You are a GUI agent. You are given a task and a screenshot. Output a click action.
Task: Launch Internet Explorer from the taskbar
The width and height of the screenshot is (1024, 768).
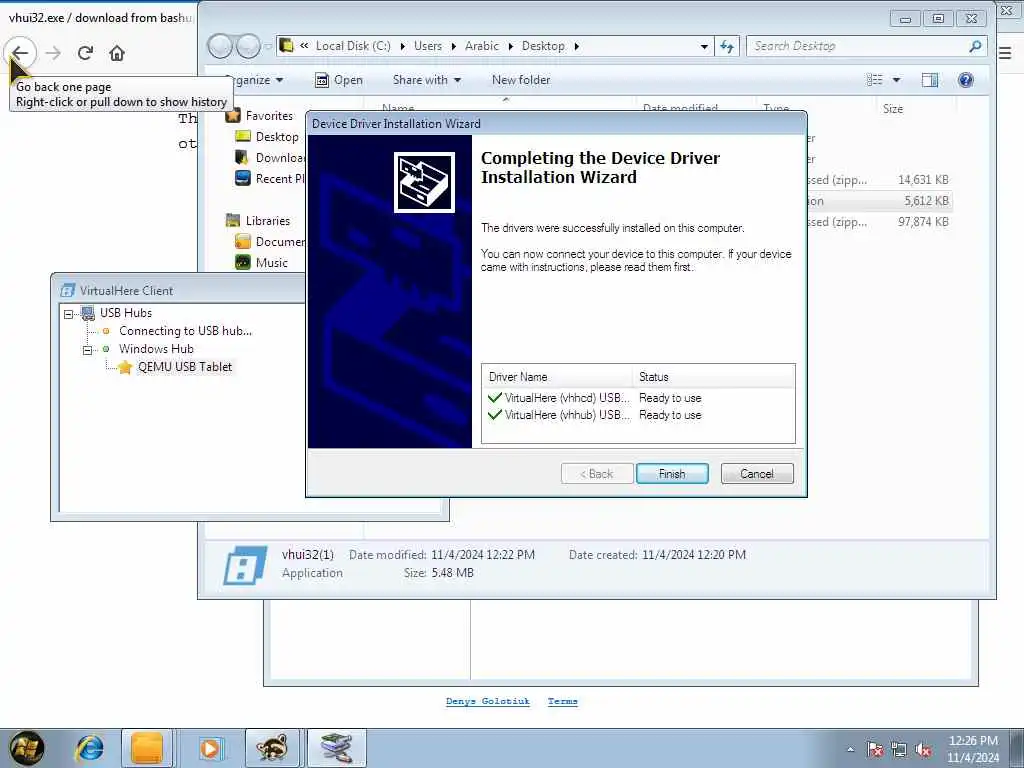(x=89, y=748)
